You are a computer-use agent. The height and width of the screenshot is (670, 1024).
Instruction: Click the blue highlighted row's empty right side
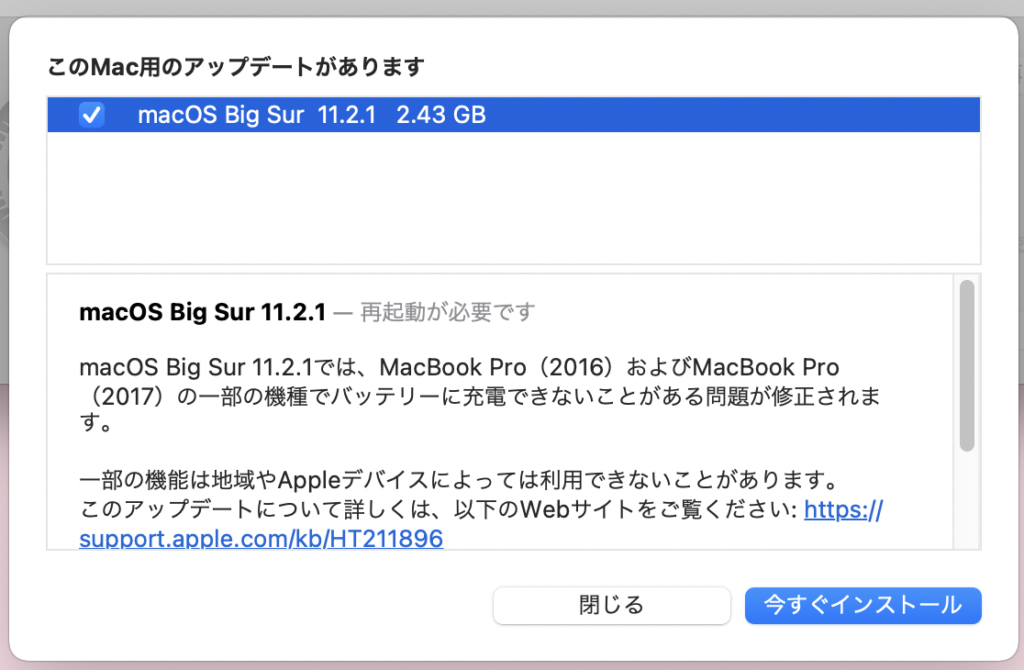pos(731,115)
